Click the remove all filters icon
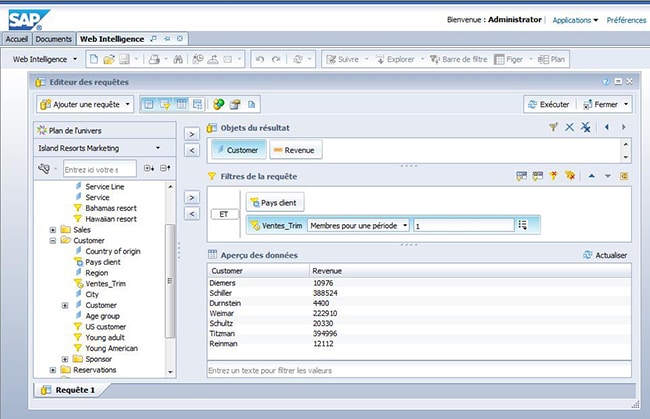This screenshot has width=650, height=419. coord(570,176)
